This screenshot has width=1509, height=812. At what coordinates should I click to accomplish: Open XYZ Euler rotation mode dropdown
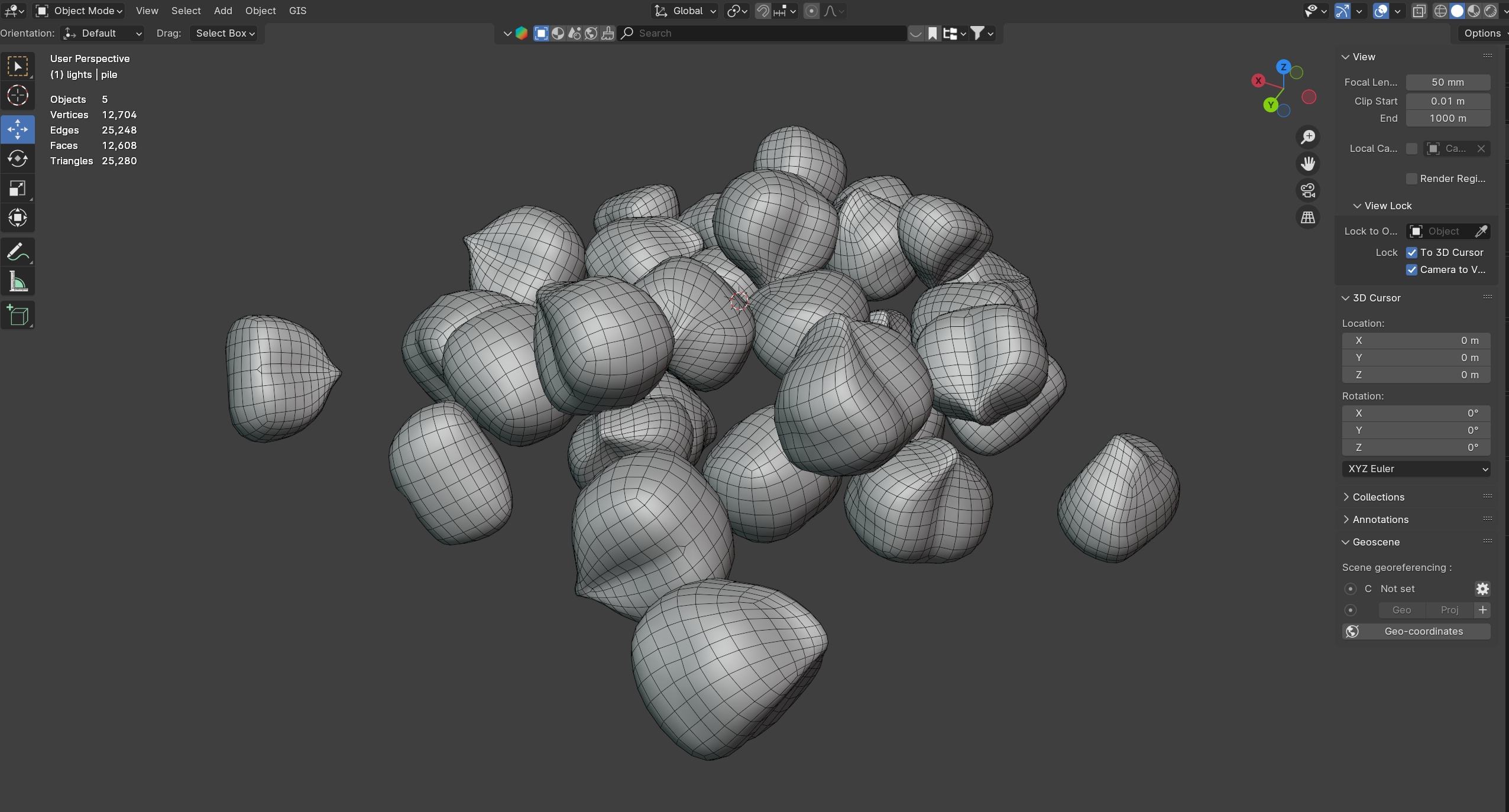[x=1416, y=469]
